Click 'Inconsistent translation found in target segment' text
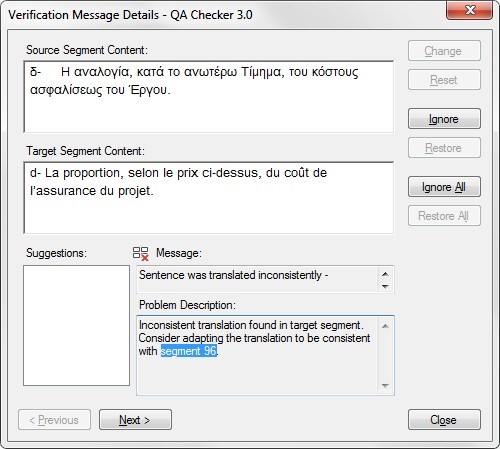This screenshot has height=449, width=500. pos(250,325)
